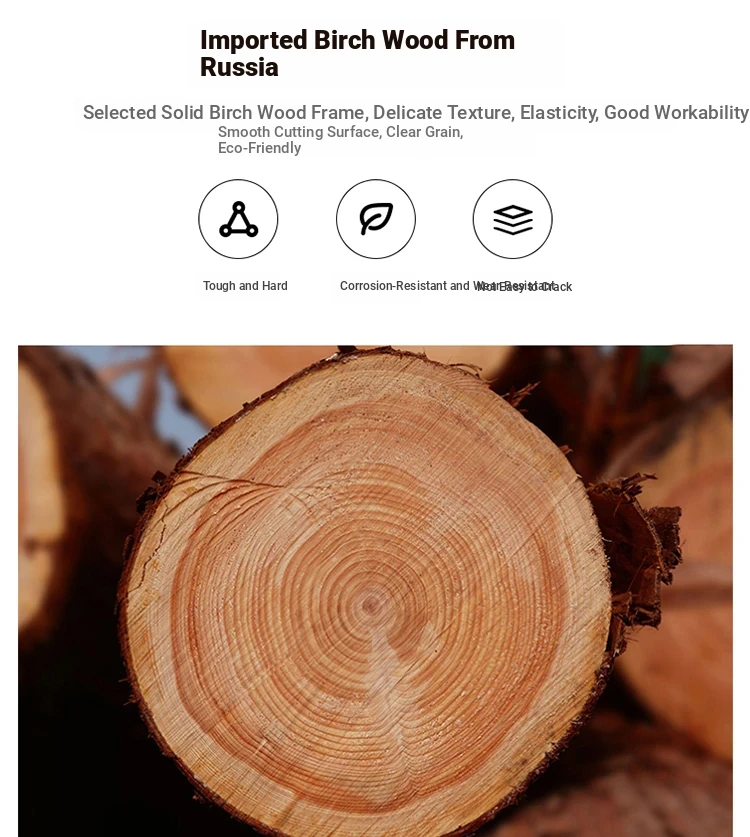The width and height of the screenshot is (750, 837).
Task: Click the word 'Elasticity' in the subtitle
Action: click(559, 113)
